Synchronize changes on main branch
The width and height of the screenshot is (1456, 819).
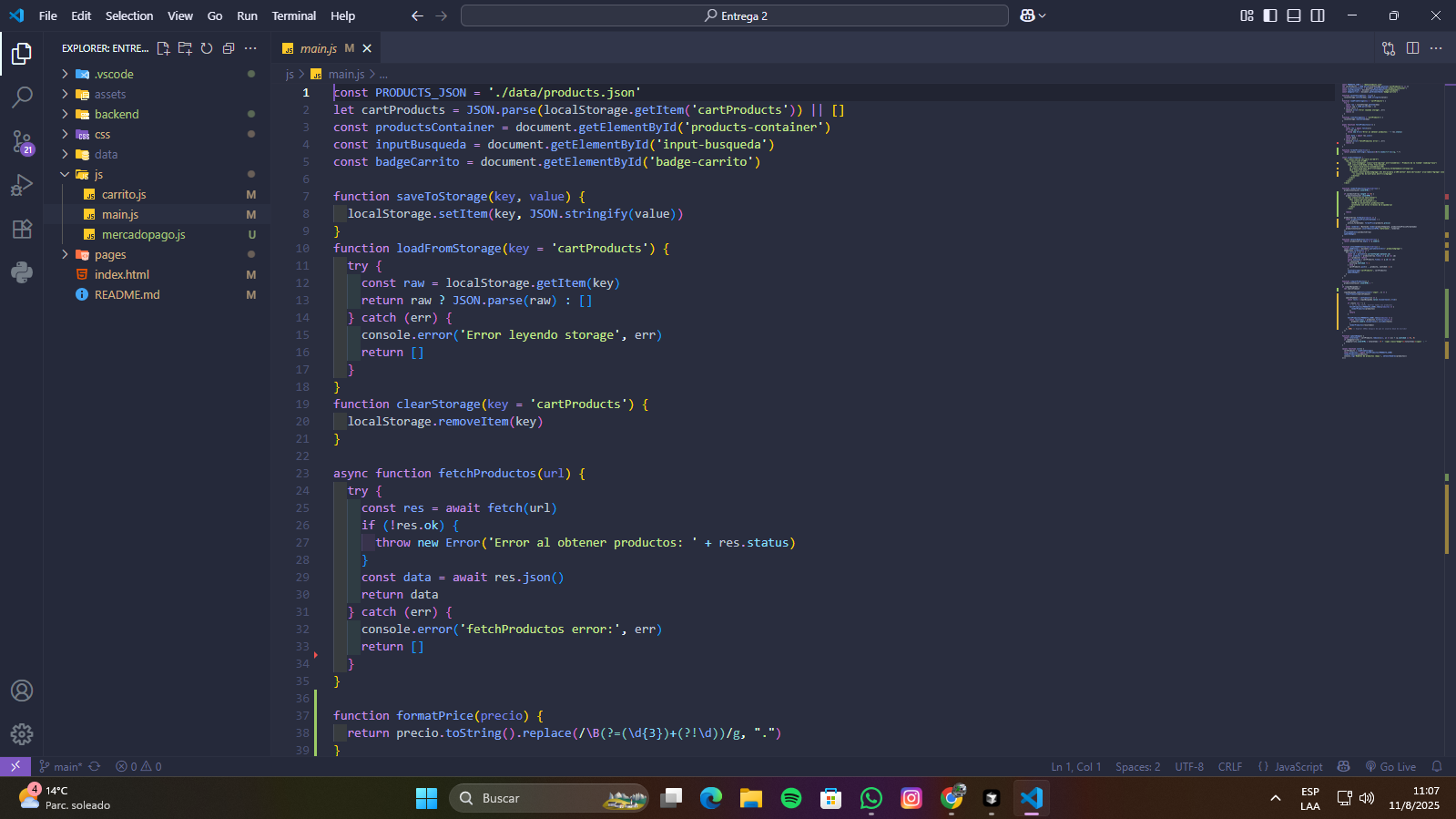pos(95,766)
